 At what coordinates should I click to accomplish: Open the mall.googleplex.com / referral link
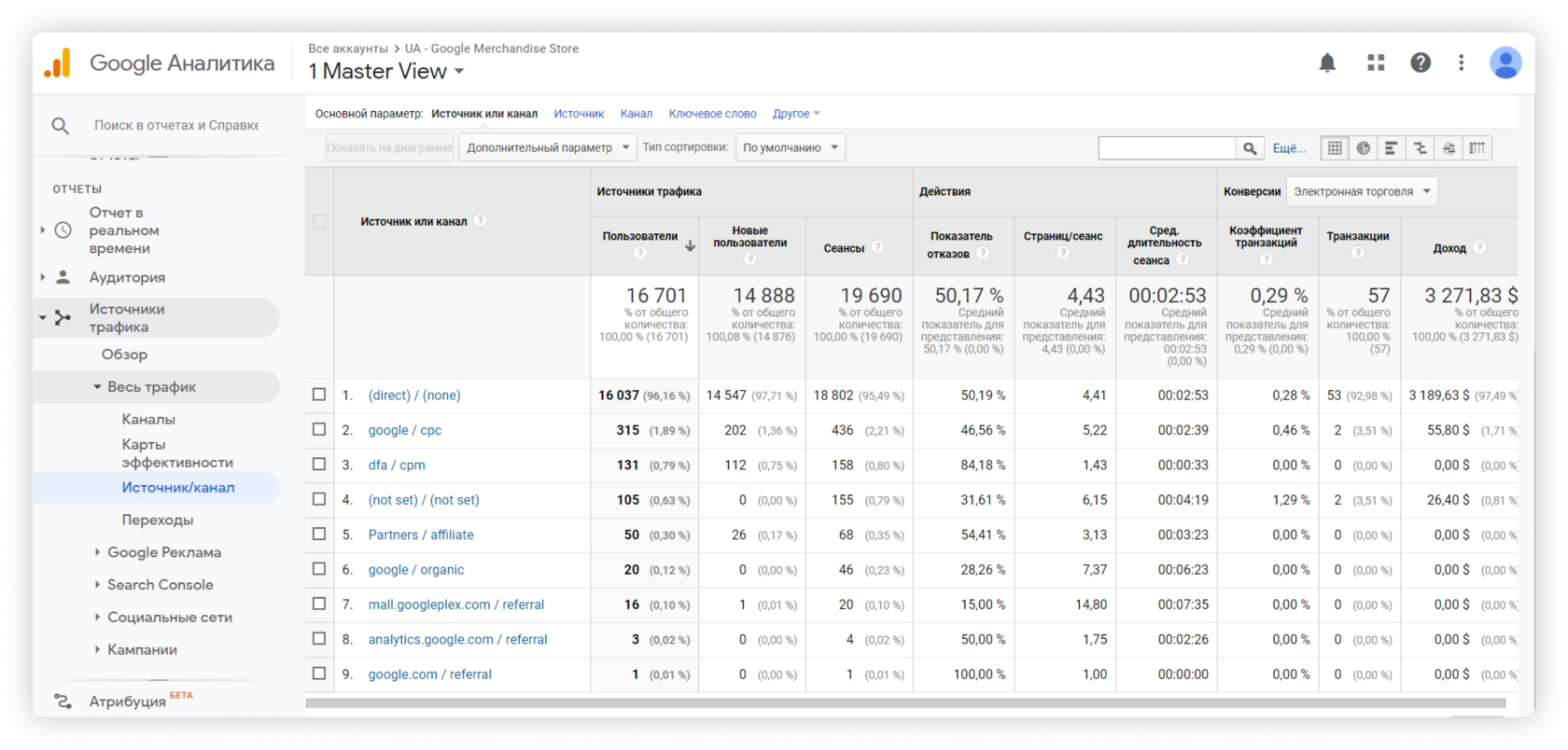[455, 604]
